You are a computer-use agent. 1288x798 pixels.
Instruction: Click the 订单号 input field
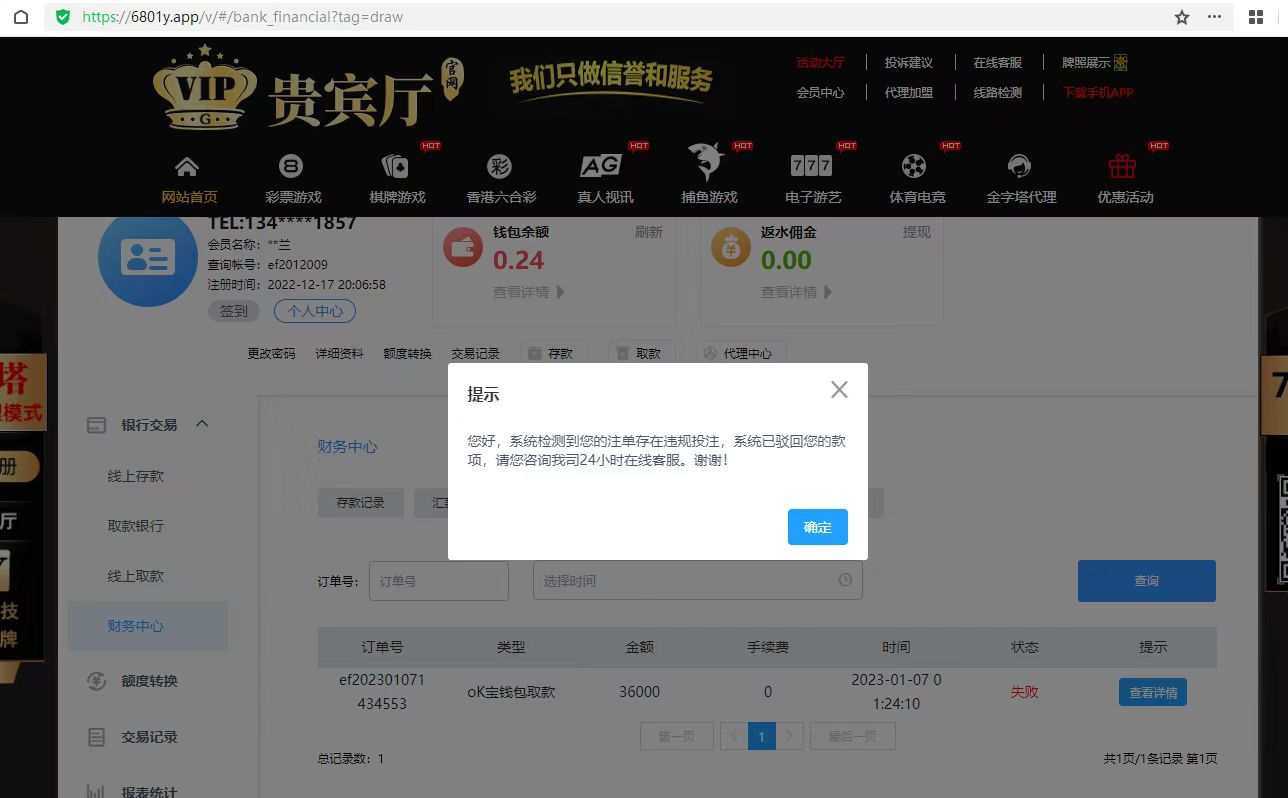point(439,581)
